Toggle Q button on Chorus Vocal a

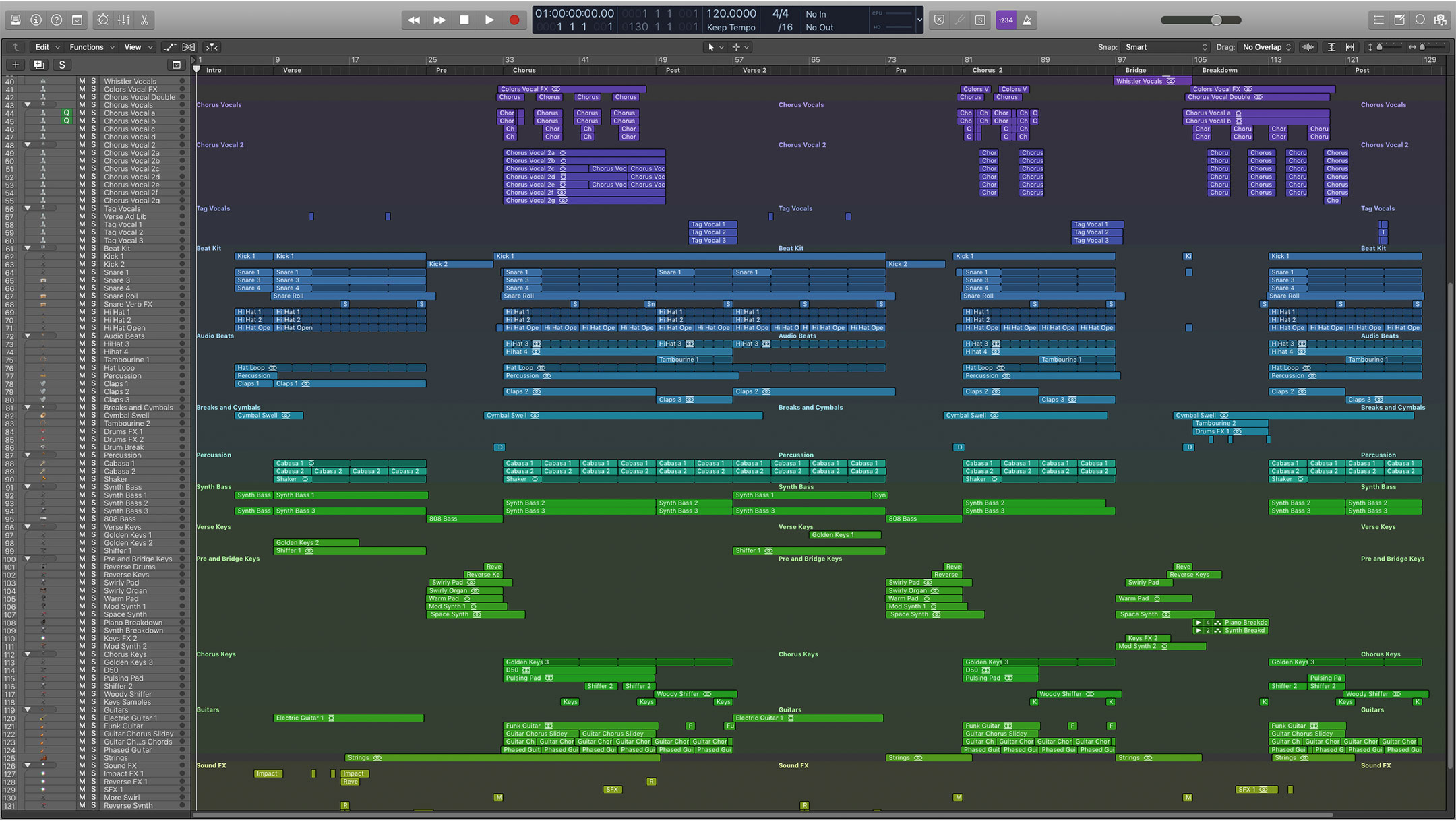66,113
